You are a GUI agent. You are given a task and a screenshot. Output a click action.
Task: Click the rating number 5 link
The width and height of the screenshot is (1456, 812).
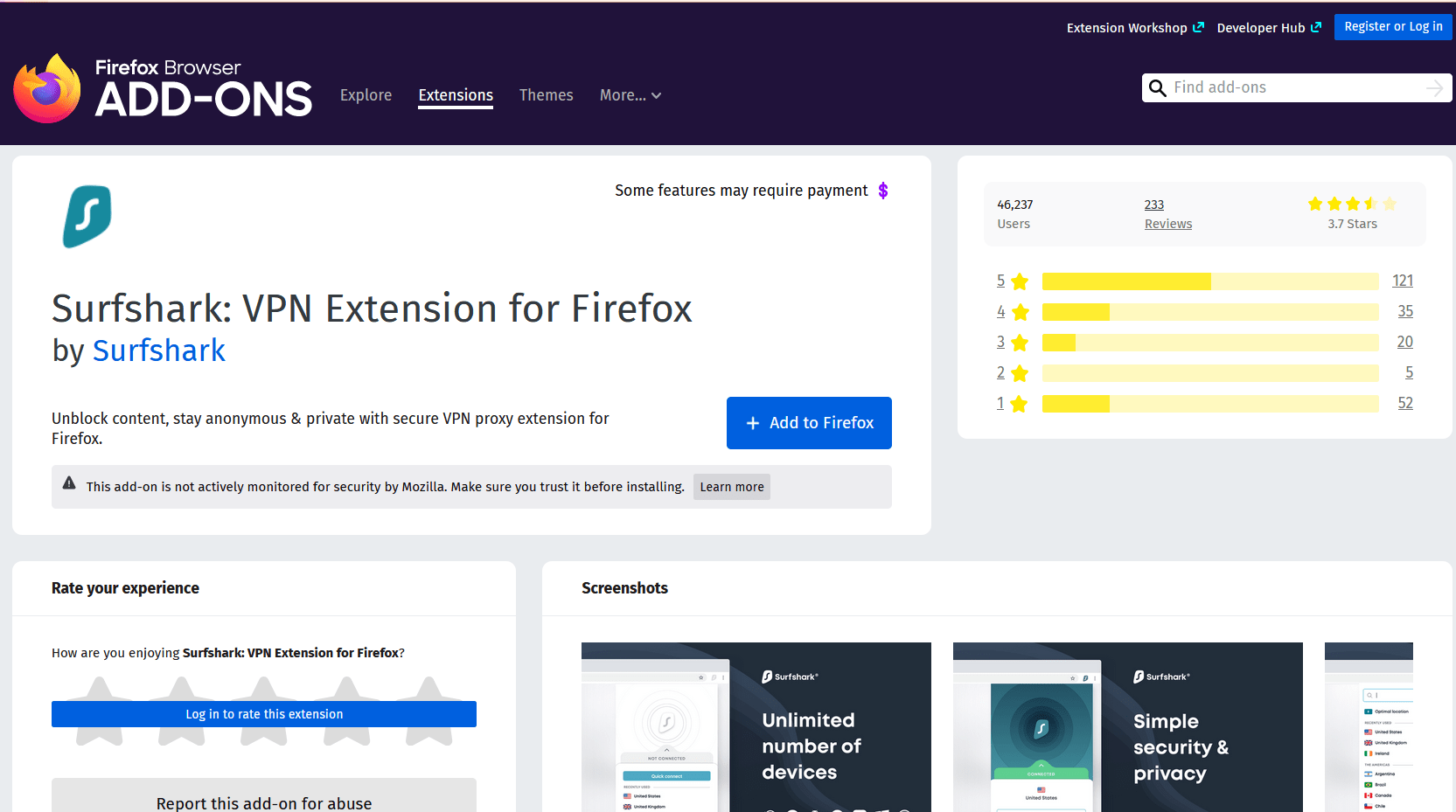(1000, 281)
